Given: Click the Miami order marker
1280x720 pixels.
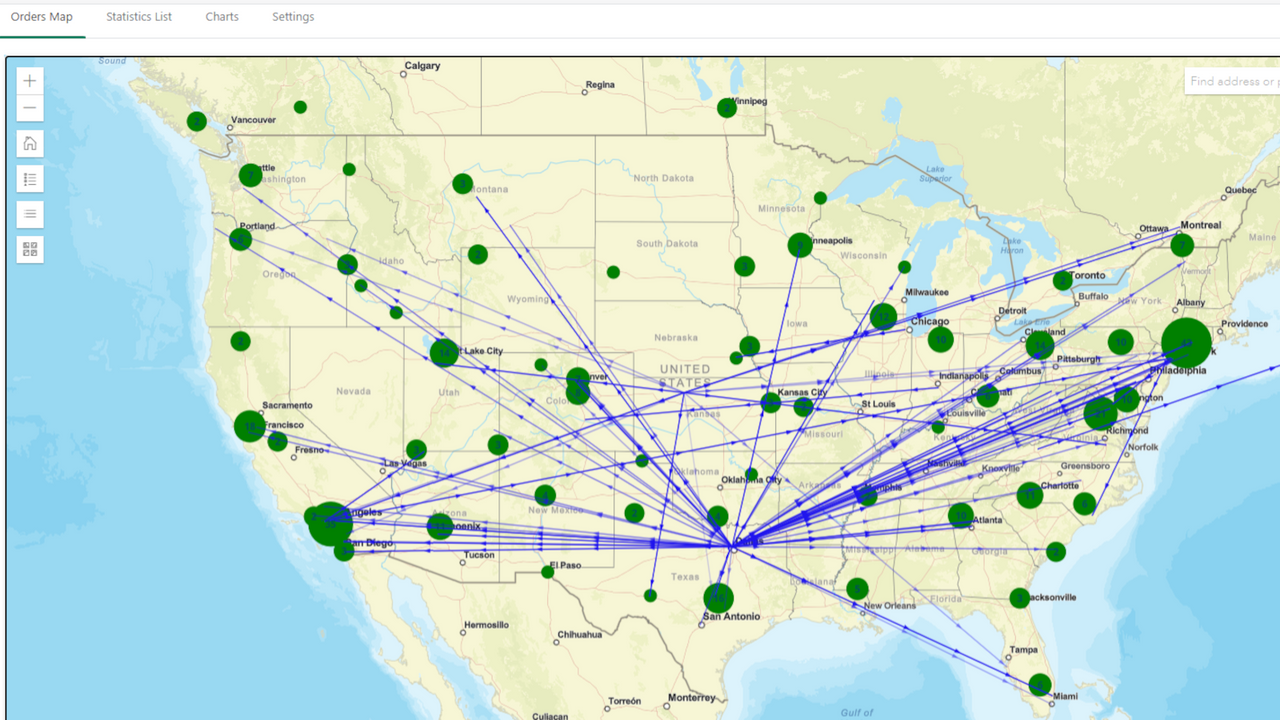Looking at the screenshot, I should (x=1038, y=685).
